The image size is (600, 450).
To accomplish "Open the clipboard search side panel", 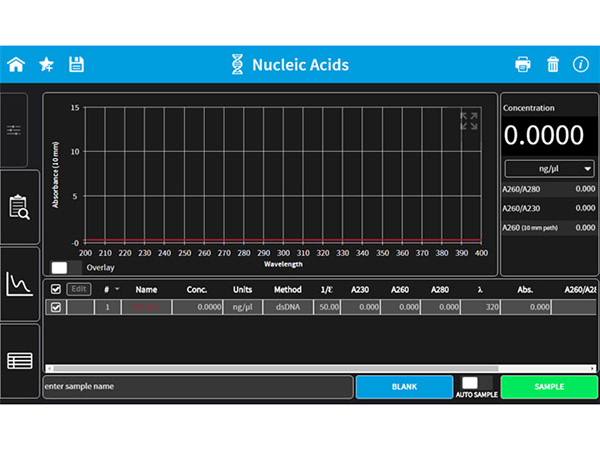I will pos(19,207).
